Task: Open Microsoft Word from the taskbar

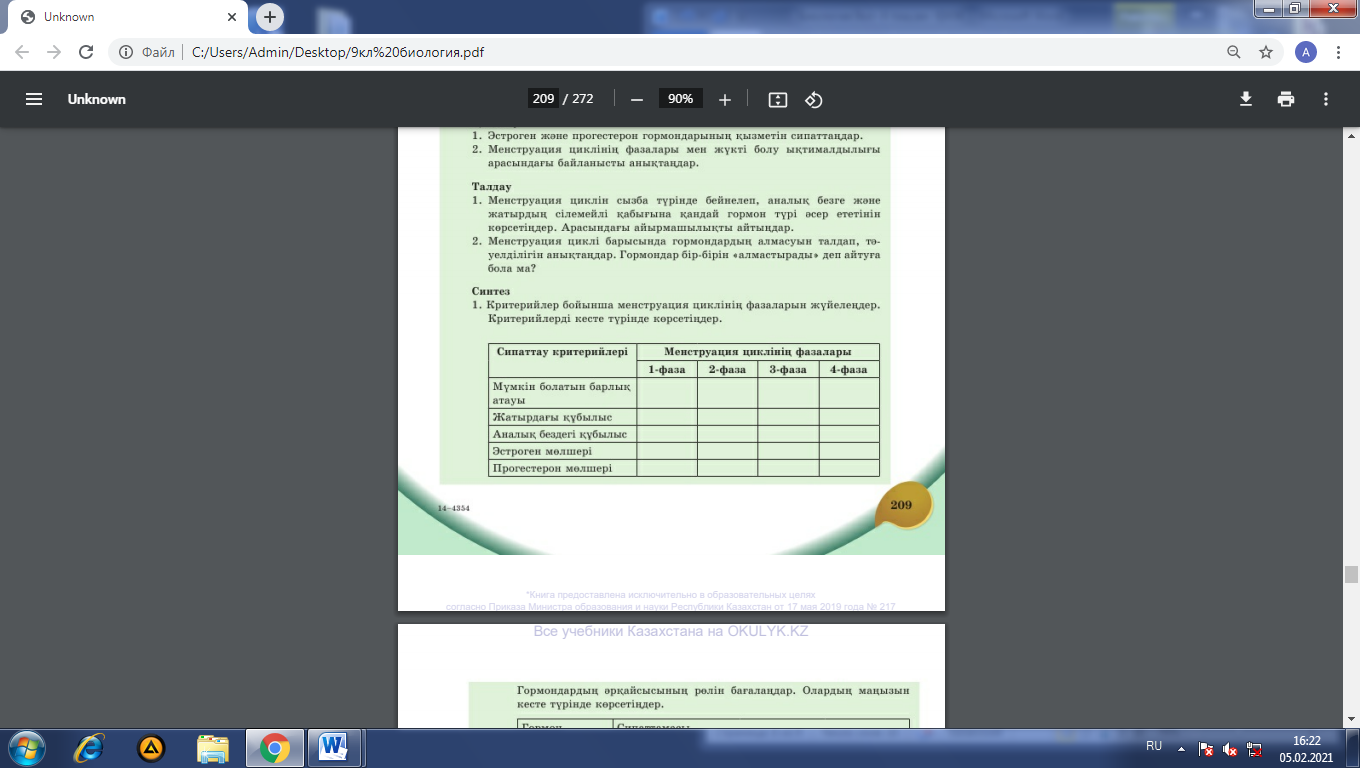Action: point(334,748)
